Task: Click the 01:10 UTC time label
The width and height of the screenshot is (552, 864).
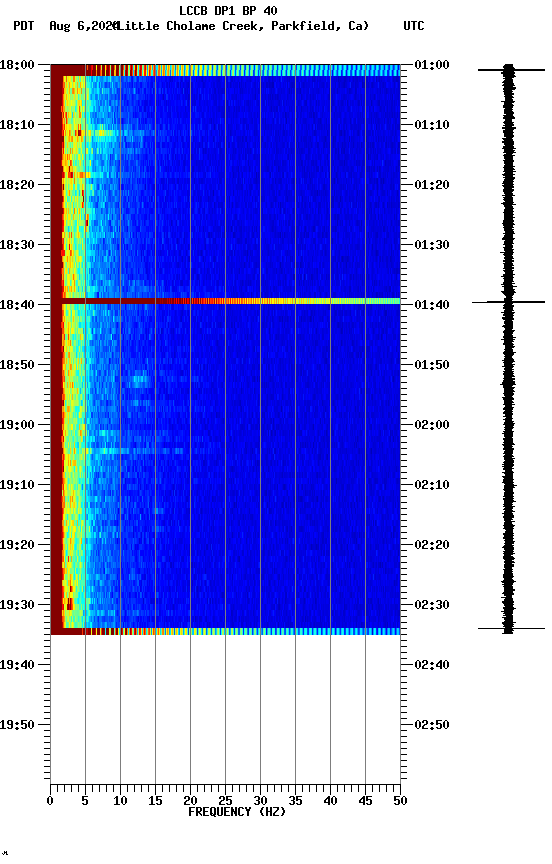Action: tap(432, 125)
